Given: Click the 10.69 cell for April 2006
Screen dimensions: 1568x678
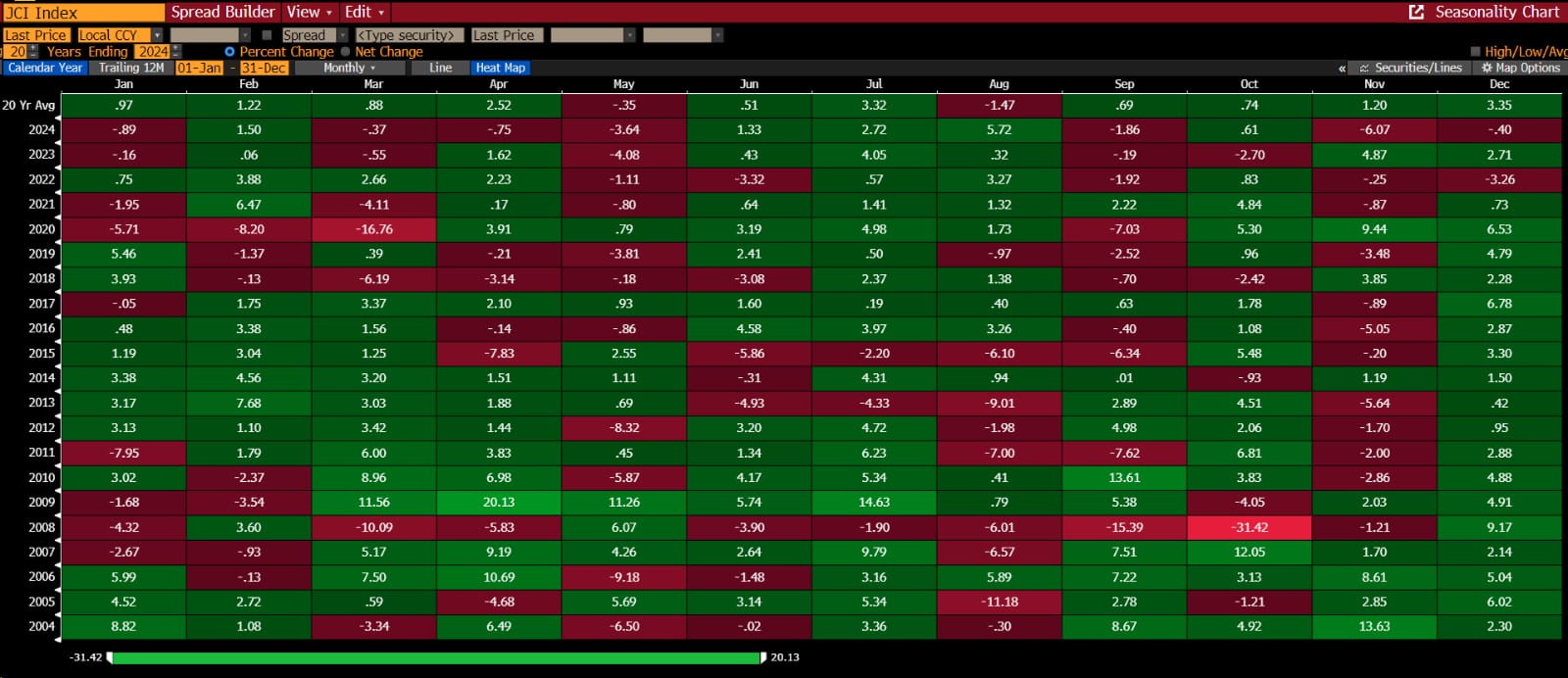Looking at the screenshot, I should 499,577.
